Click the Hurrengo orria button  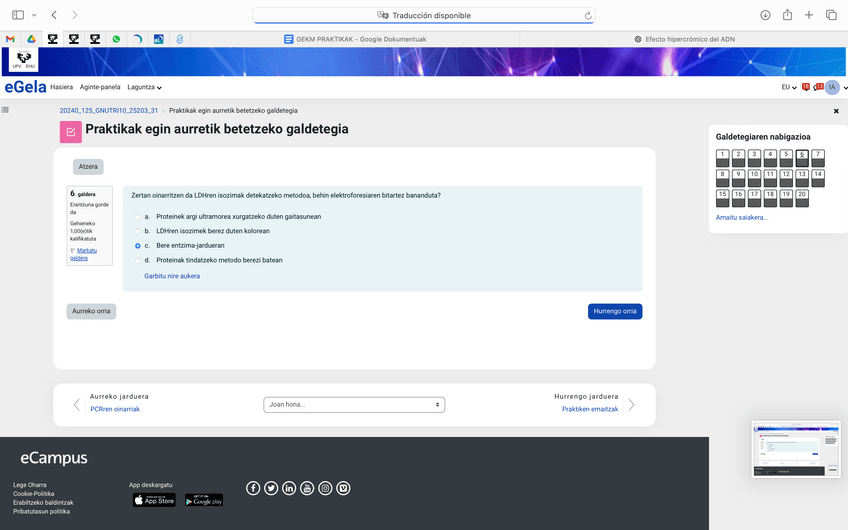coord(615,312)
